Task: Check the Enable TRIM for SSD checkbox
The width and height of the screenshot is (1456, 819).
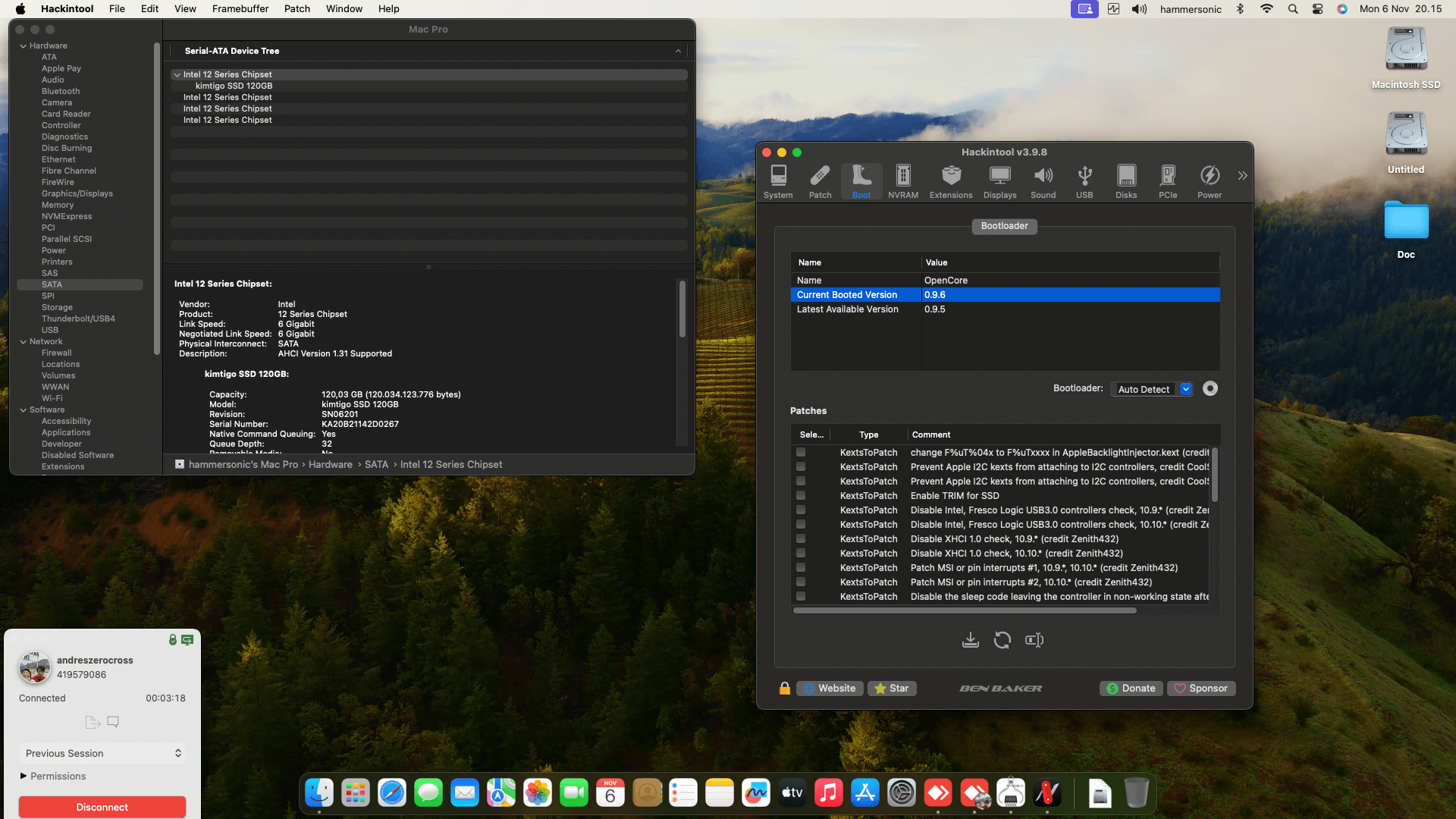Action: [x=801, y=496]
